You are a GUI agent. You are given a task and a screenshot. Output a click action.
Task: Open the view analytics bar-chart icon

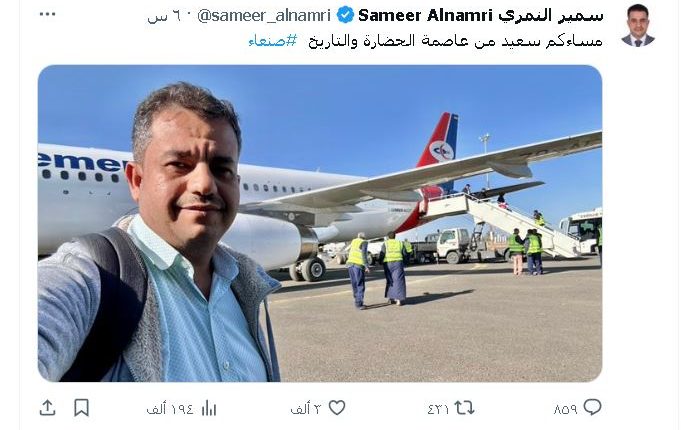click(209, 408)
